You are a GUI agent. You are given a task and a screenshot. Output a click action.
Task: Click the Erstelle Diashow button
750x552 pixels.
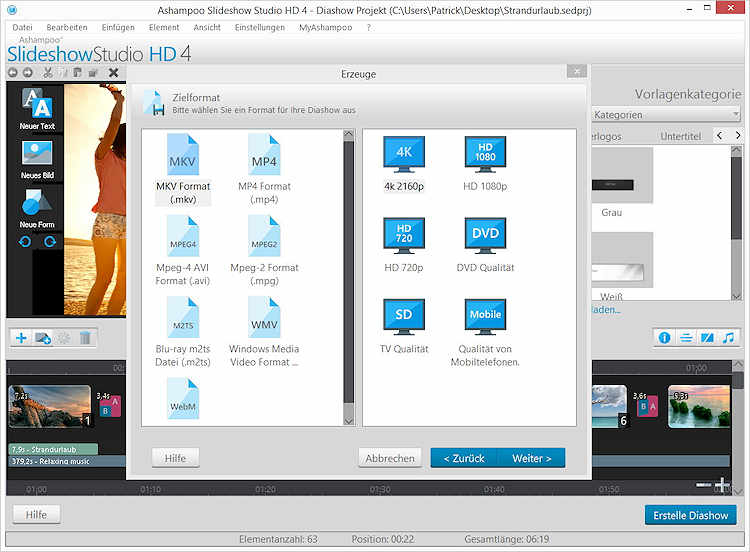coord(690,515)
